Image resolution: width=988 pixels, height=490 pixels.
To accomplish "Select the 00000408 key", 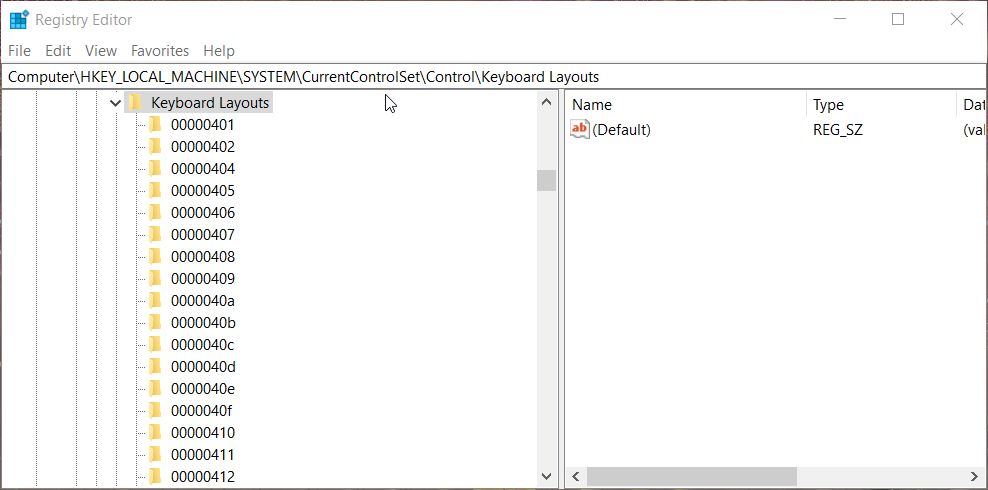I will coord(202,257).
